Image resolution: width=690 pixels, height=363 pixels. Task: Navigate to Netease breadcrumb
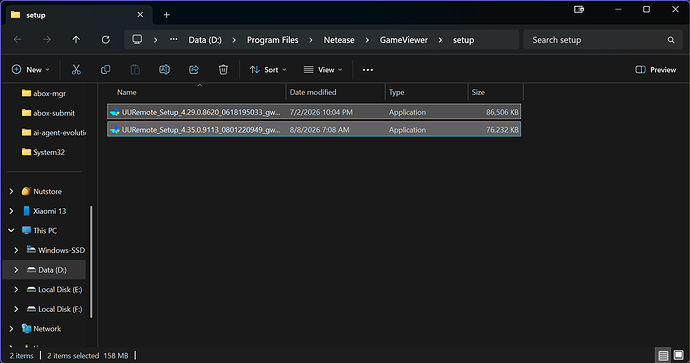(x=339, y=40)
